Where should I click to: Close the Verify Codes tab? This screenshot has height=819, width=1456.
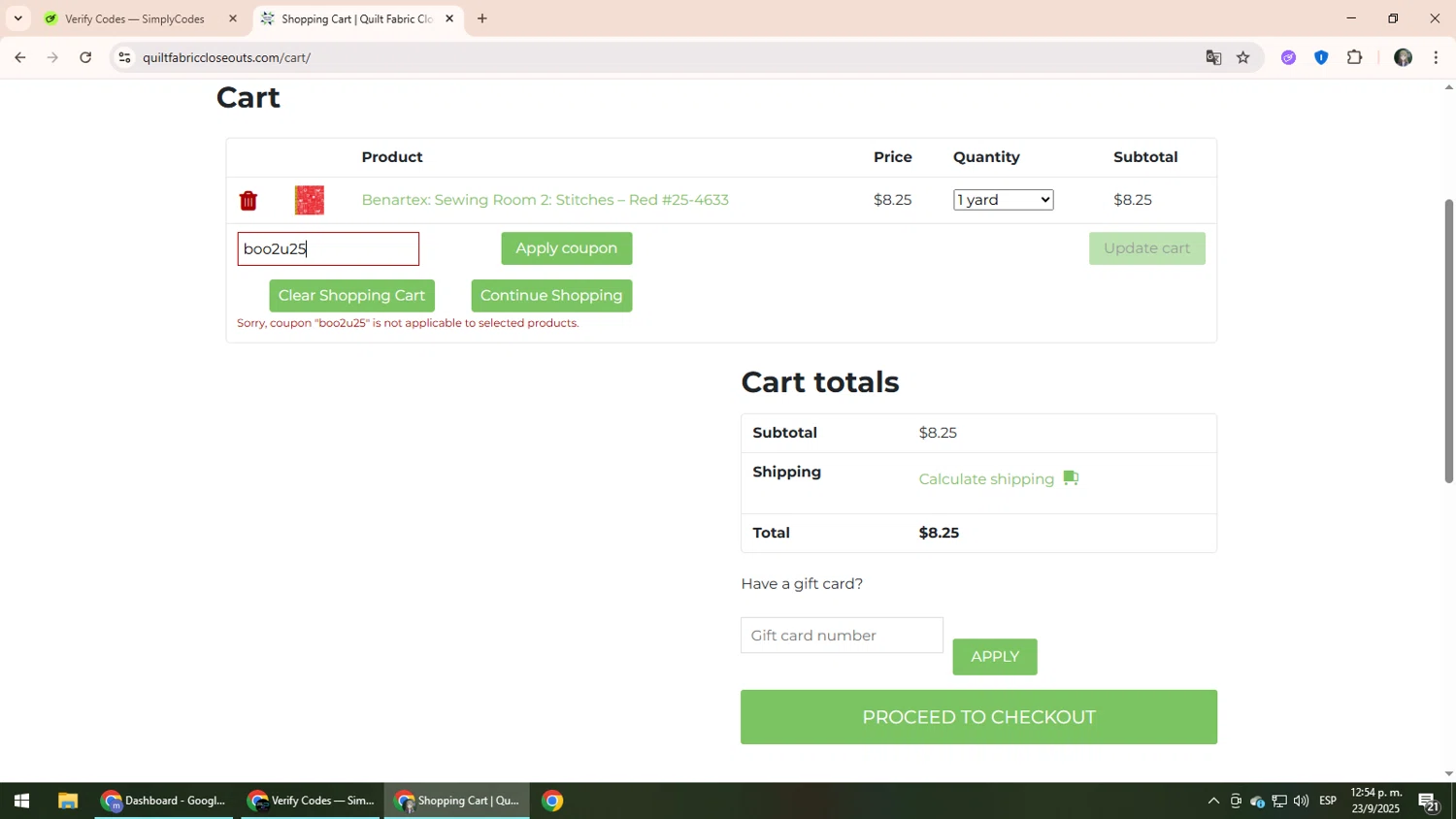(x=233, y=18)
